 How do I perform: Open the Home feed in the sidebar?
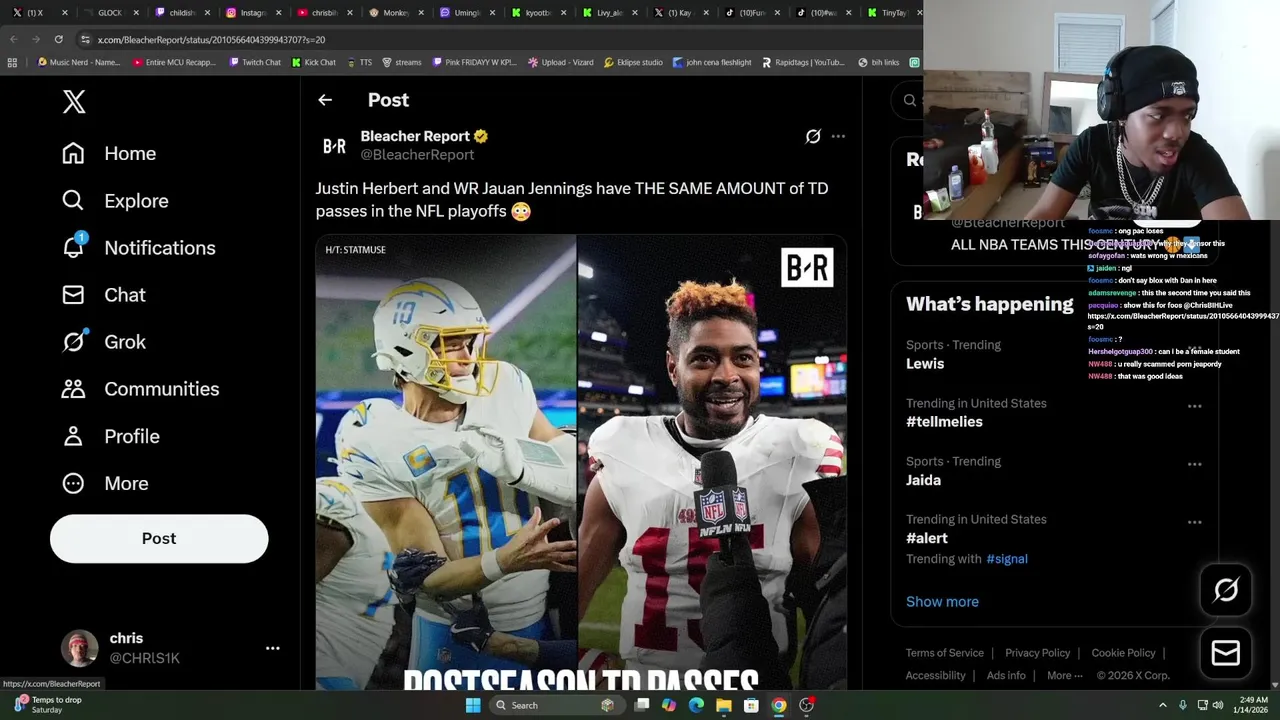coord(109,153)
